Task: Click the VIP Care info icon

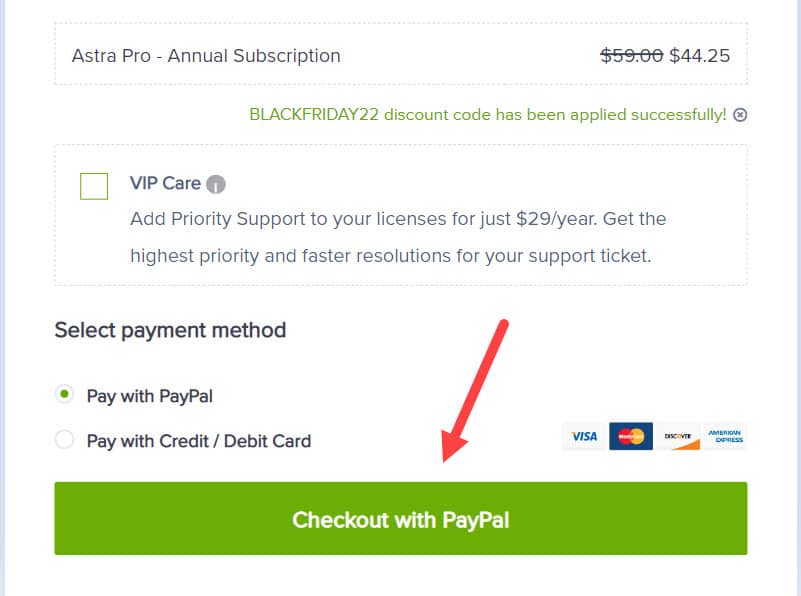Action: tap(216, 185)
